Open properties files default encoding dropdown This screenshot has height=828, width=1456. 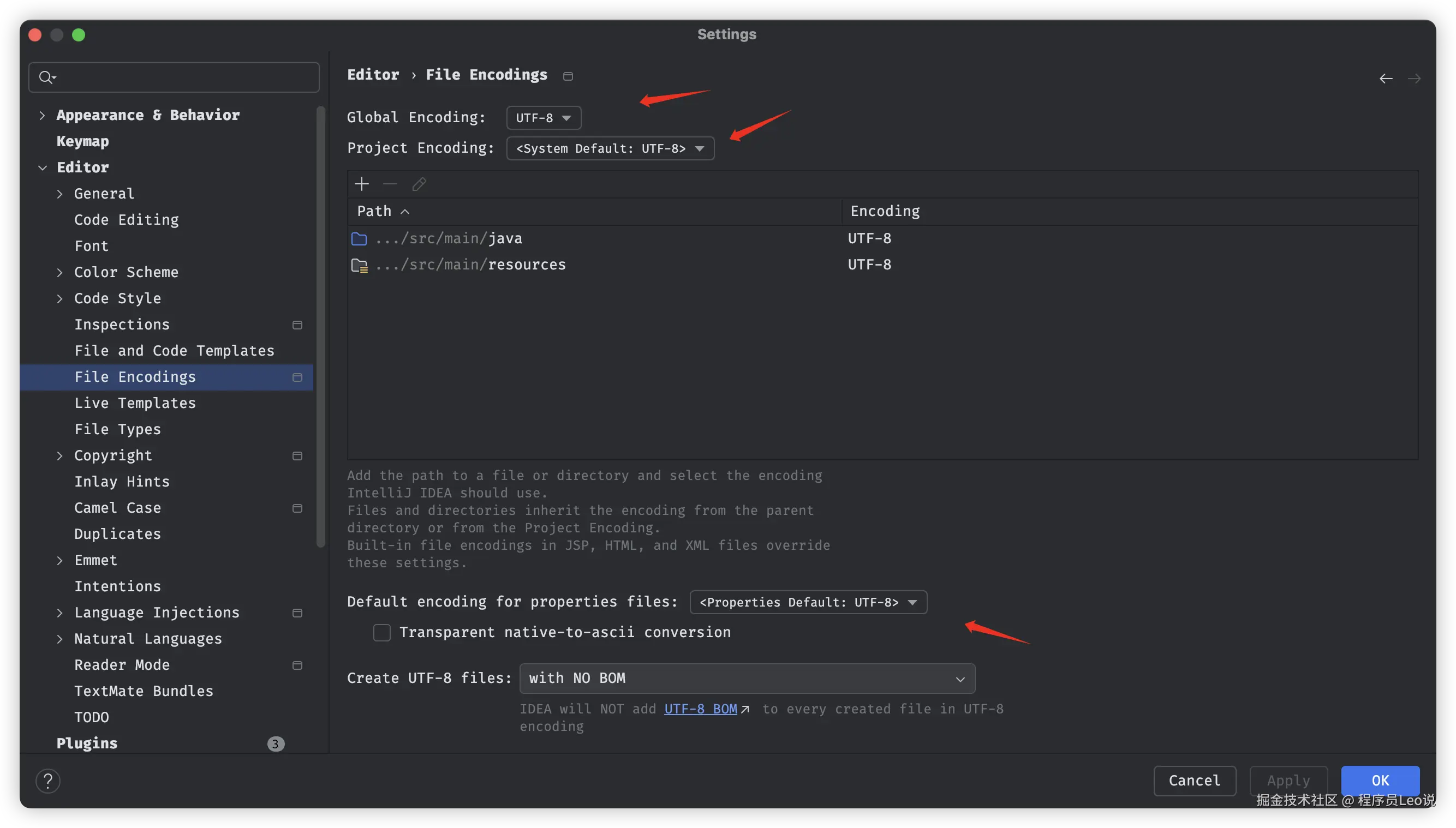tap(808, 602)
